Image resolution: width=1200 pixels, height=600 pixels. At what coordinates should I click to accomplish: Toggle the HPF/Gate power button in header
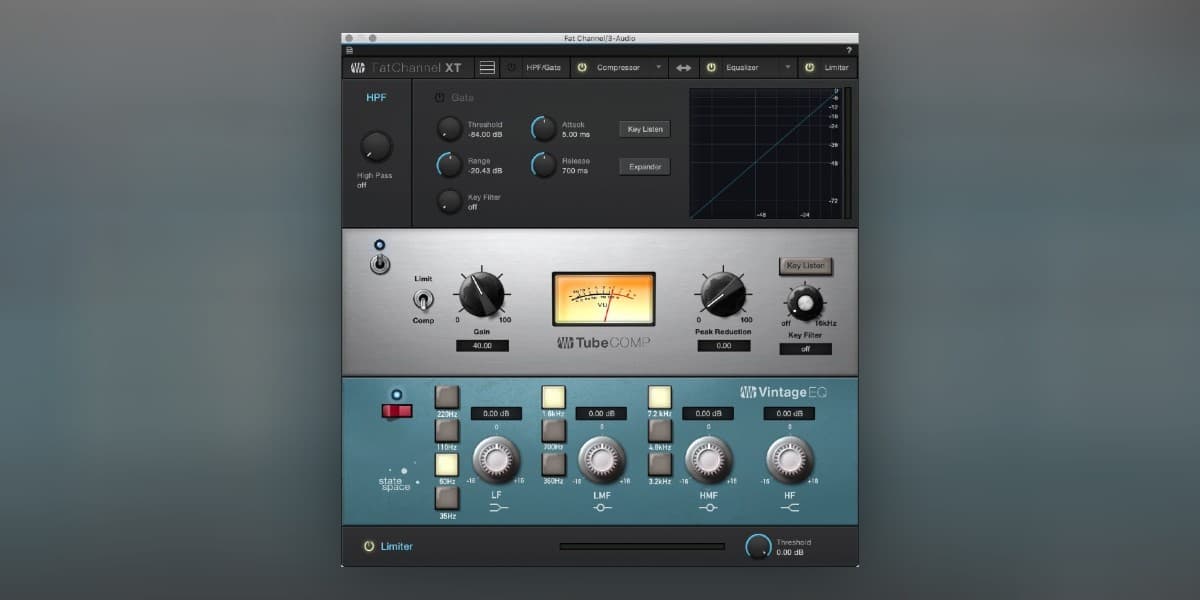point(511,68)
